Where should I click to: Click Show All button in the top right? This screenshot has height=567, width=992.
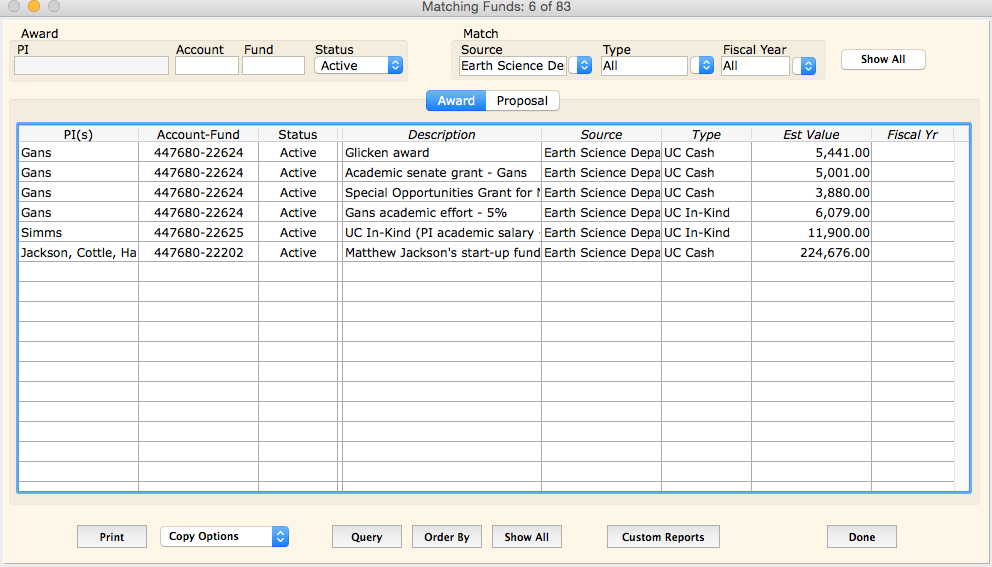pos(883,60)
